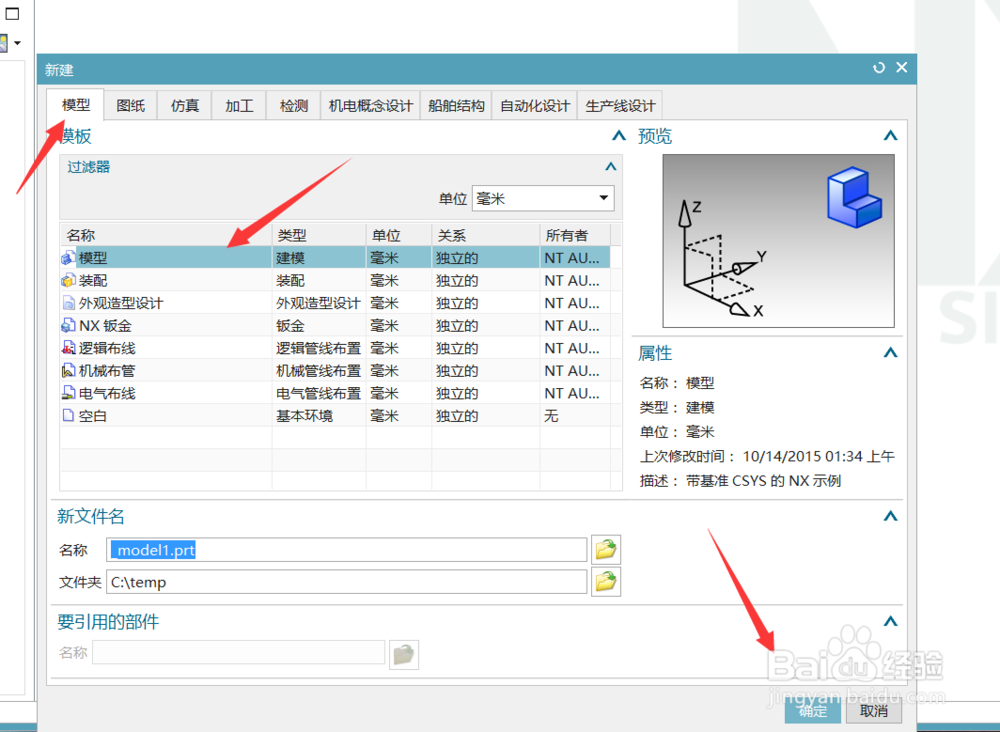Sort by the 名称 column header

[x=166, y=235]
